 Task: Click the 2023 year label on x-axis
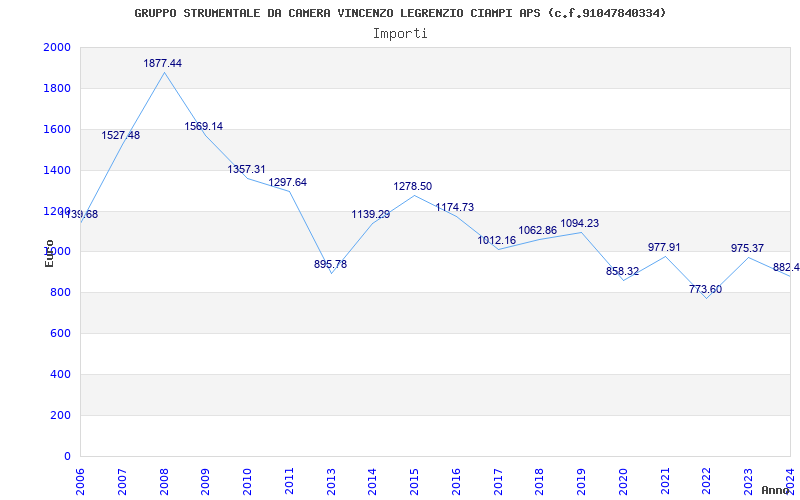click(x=748, y=482)
